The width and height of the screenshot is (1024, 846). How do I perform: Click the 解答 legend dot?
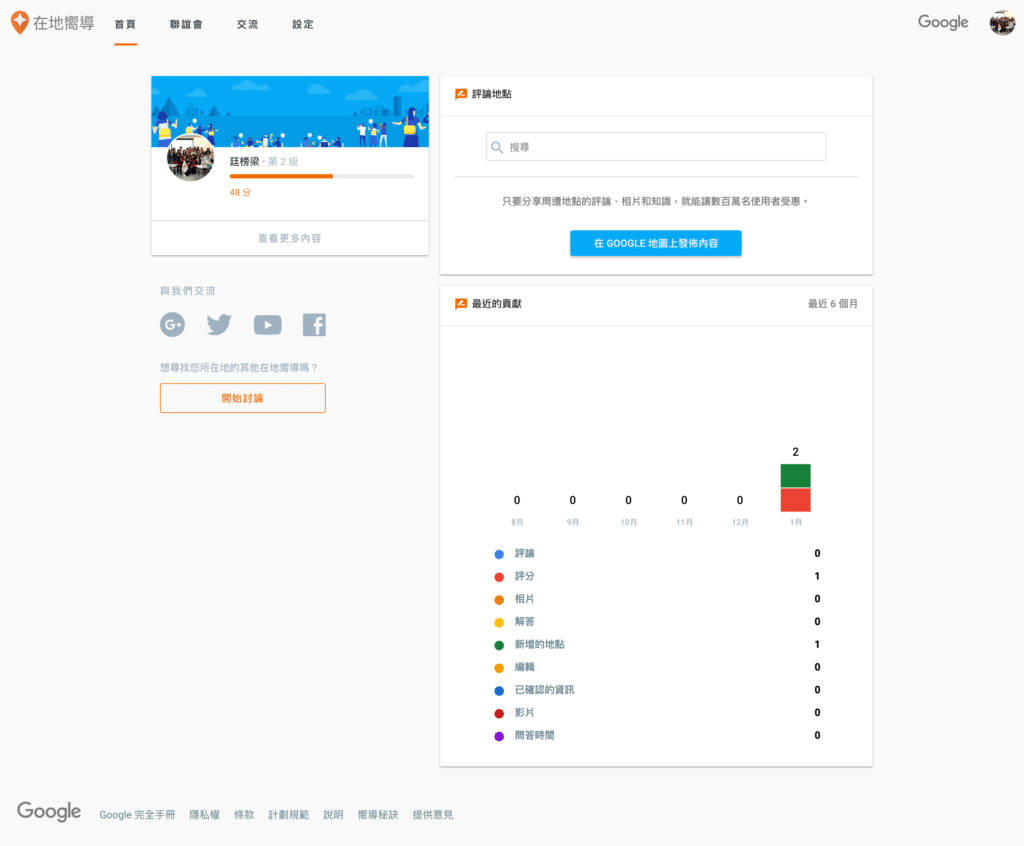pos(499,623)
